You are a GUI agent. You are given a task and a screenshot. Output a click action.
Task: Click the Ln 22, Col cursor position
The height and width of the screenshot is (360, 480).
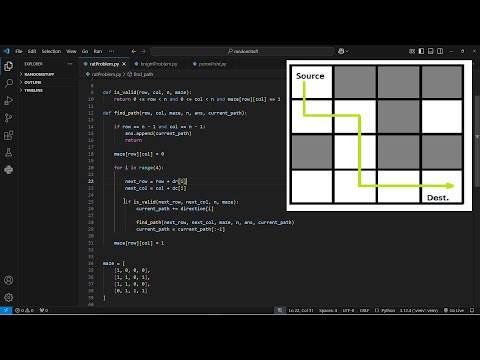301,310
